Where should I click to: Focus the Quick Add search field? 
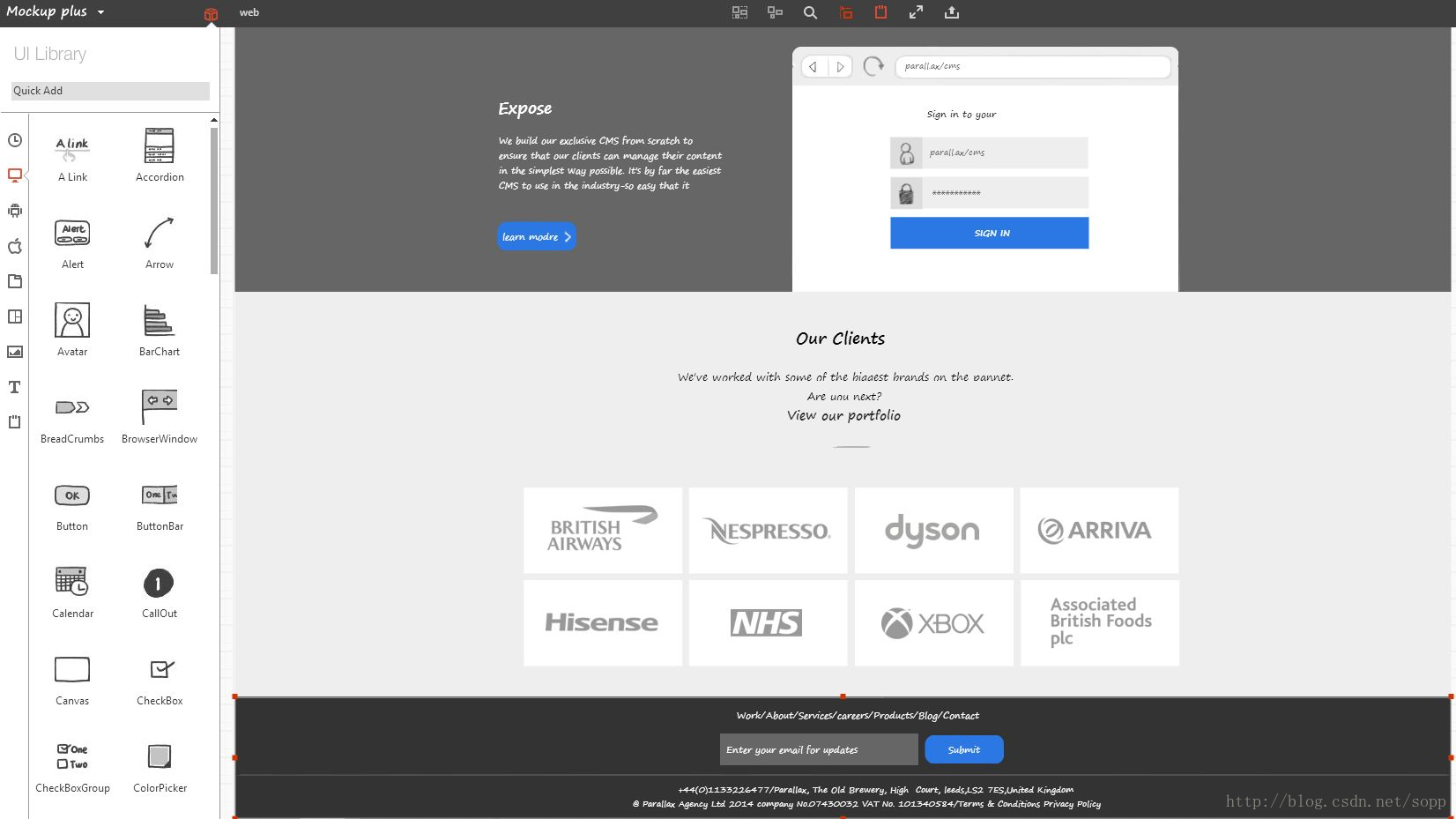pos(110,91)
